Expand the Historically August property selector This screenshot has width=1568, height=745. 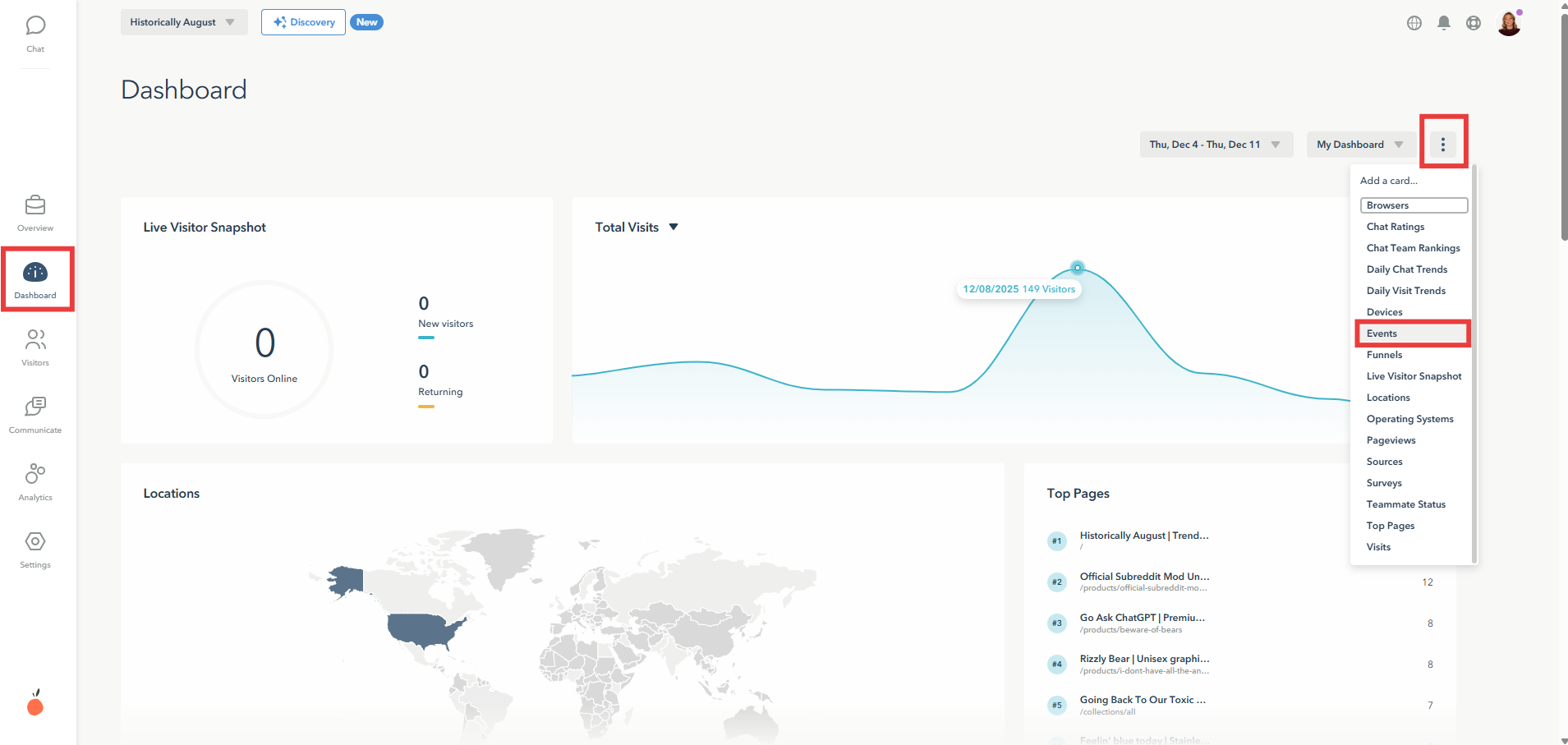[182, 22]
